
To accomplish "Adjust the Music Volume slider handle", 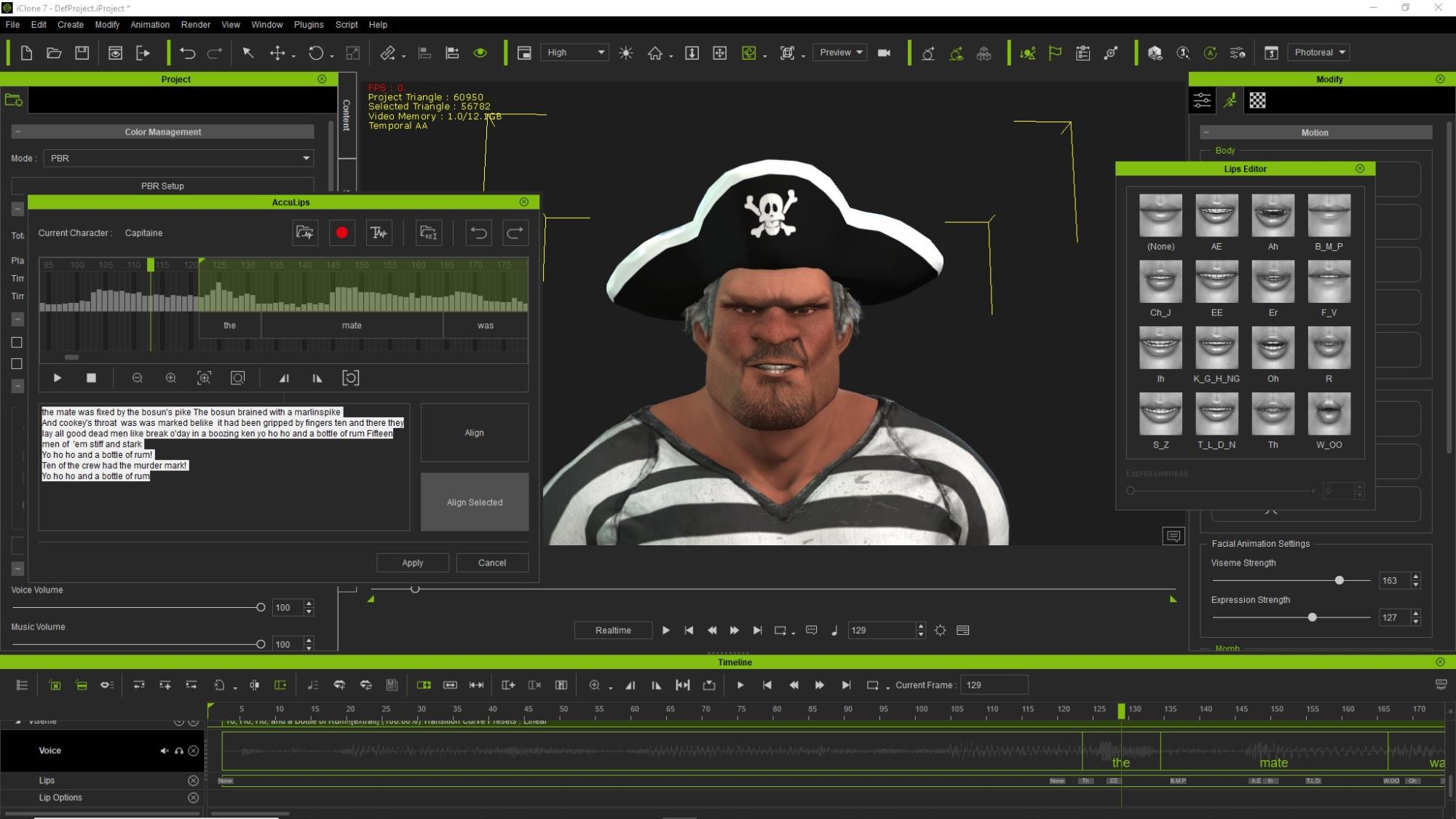I will (261, 644).
